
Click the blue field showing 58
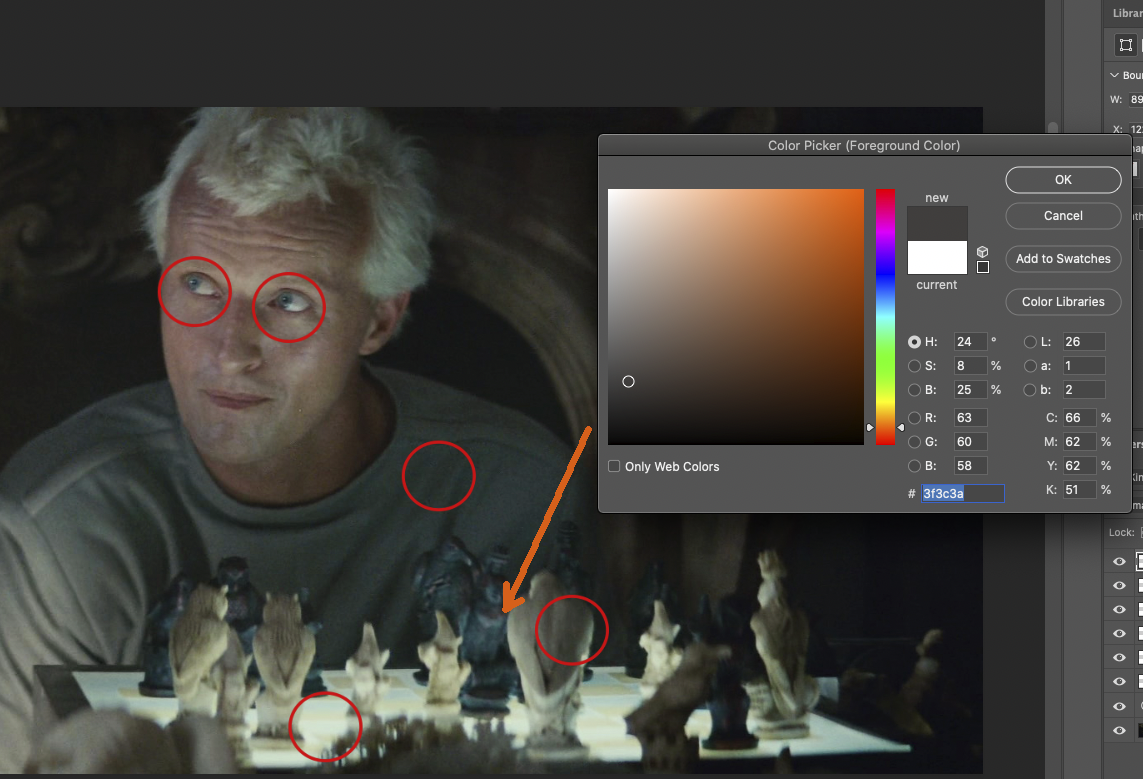pyautogui.click(x=970, y=466)
